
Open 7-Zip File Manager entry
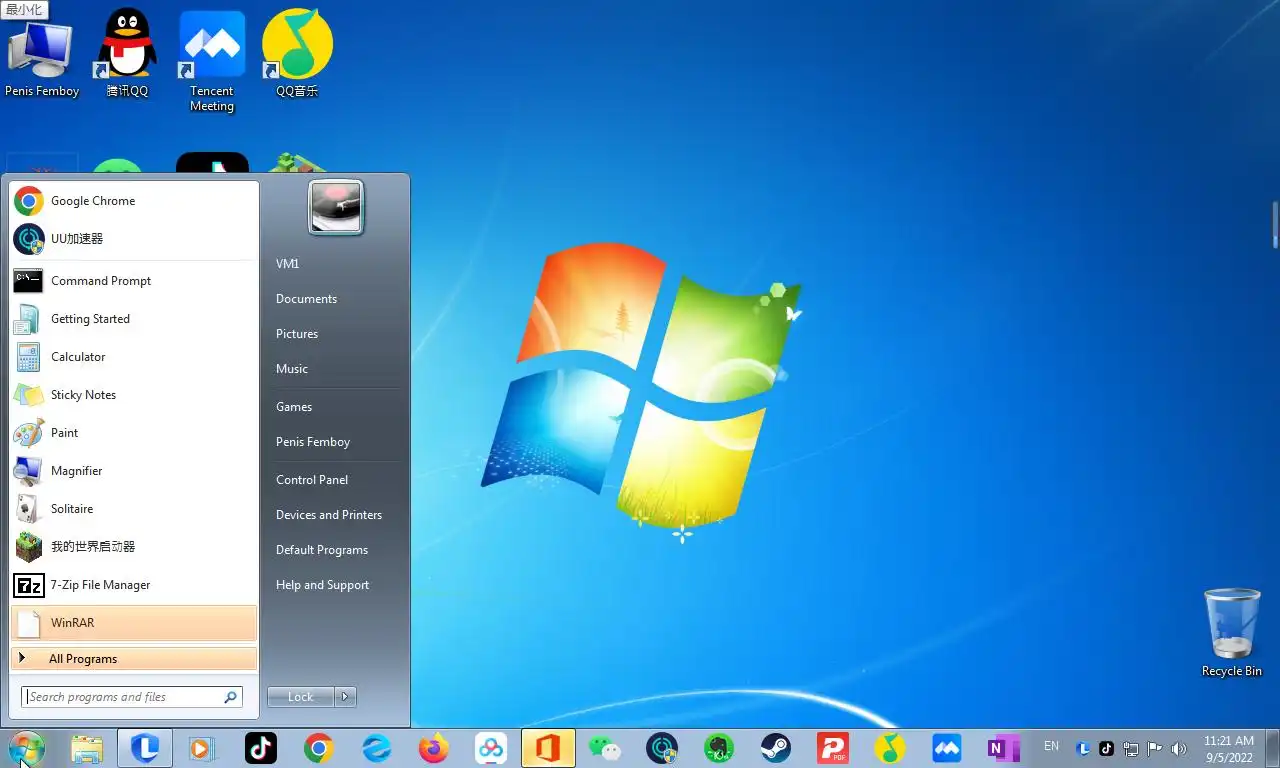[x=134, y=585]
